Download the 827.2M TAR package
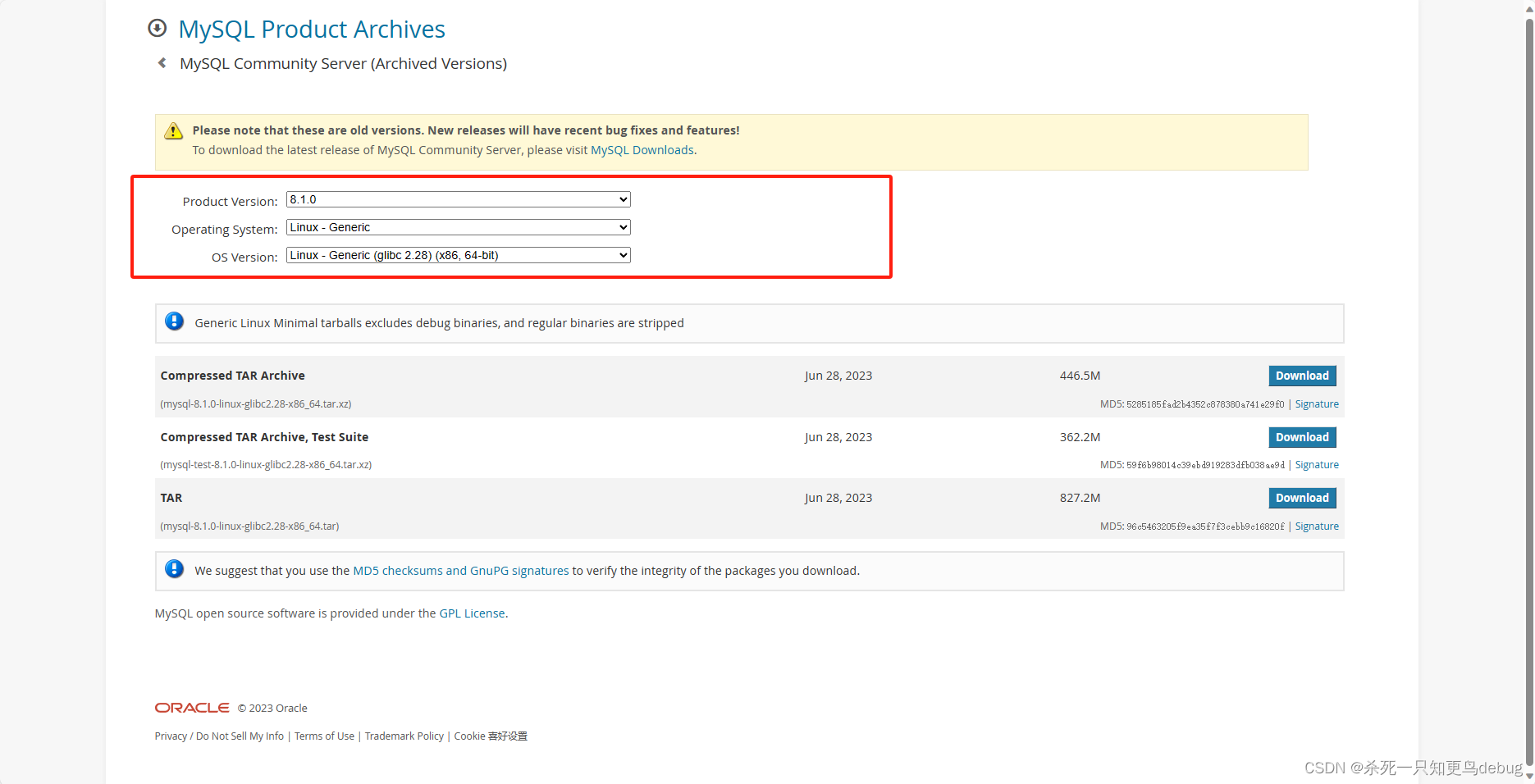This screenshot has width=1535, height=784. tap(1302, 498)
